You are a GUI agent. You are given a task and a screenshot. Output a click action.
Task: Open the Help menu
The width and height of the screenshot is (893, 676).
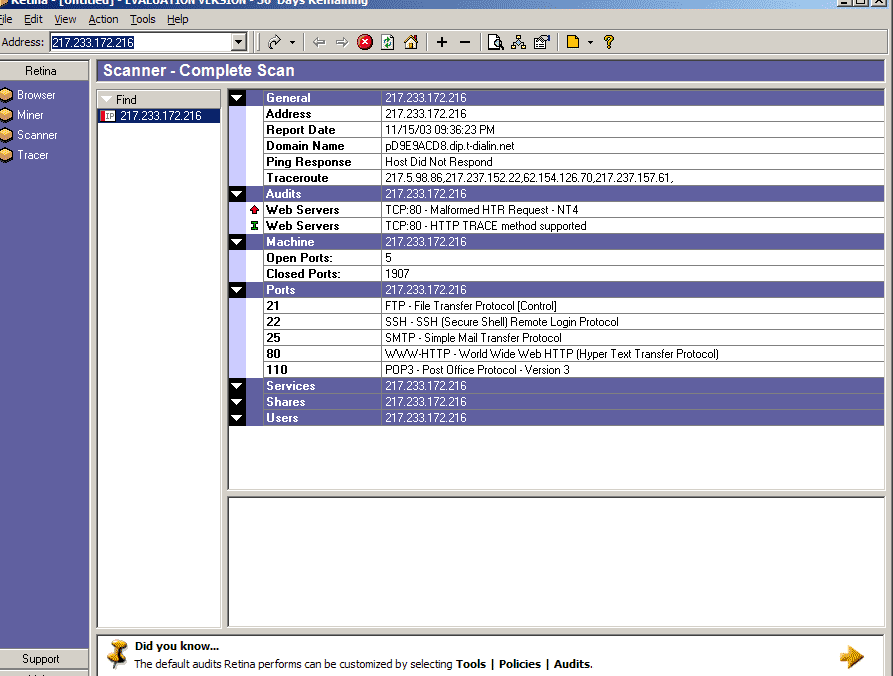[178, 19]
